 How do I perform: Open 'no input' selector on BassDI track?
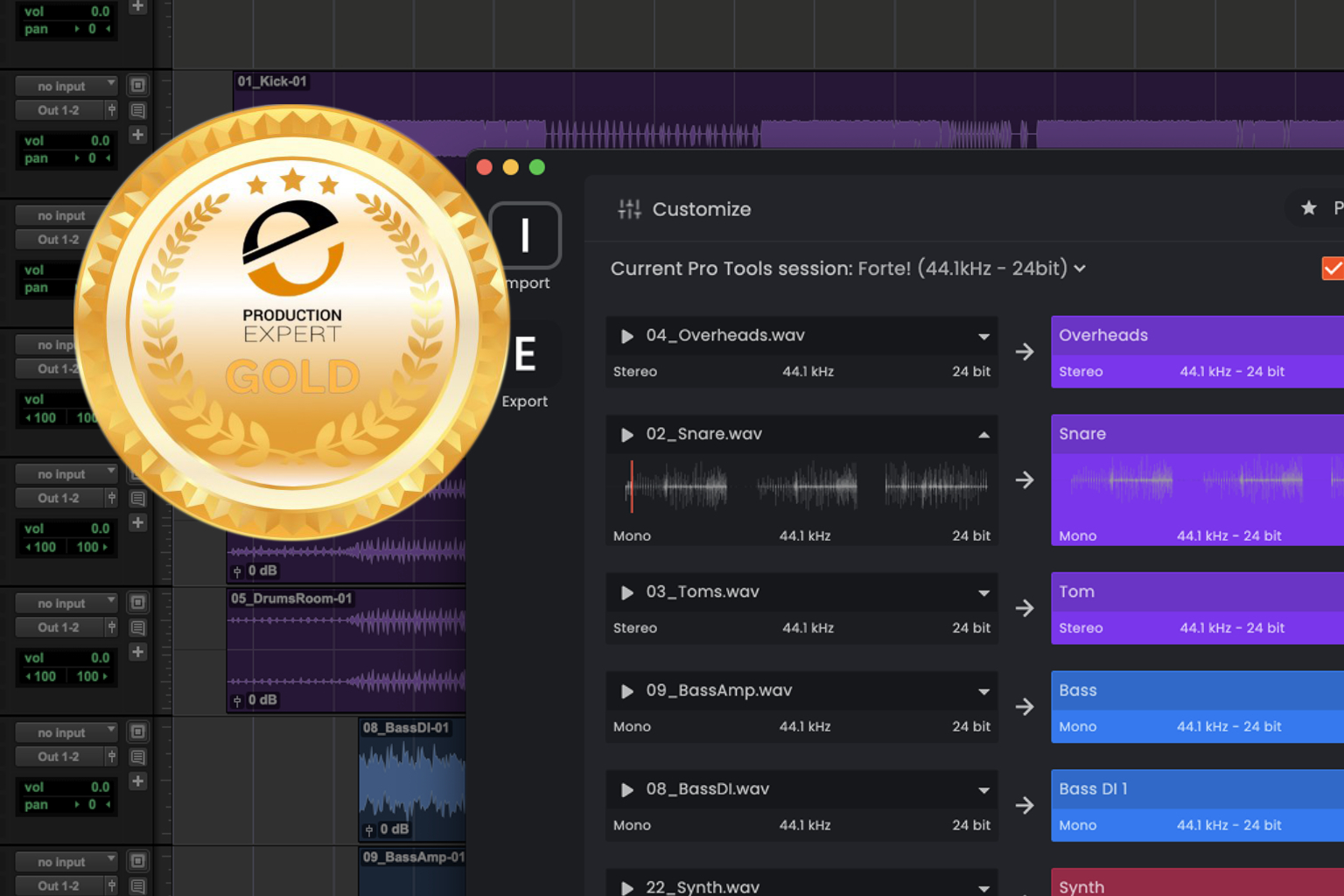(66, 732)
